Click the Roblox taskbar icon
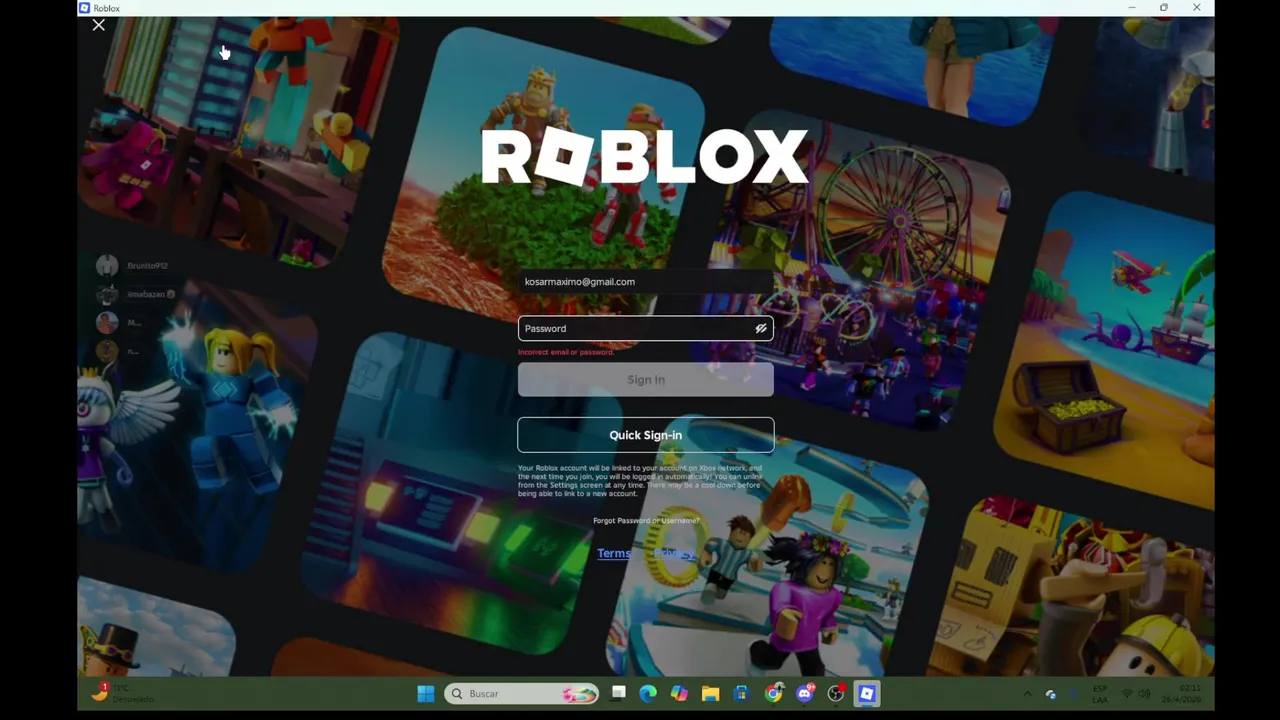The image size is (1280, 720). [867, 693]
